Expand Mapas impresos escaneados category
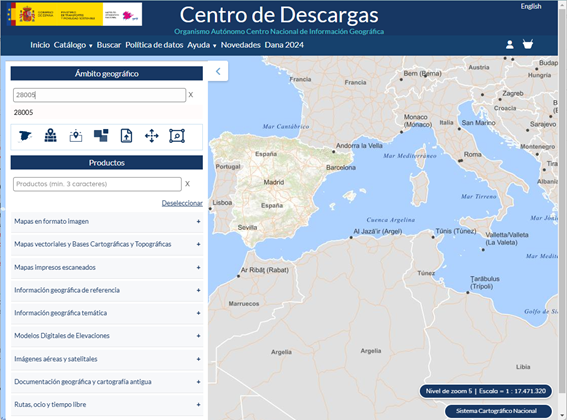Screen dimensions: 567x420 [x=107, y=267]
